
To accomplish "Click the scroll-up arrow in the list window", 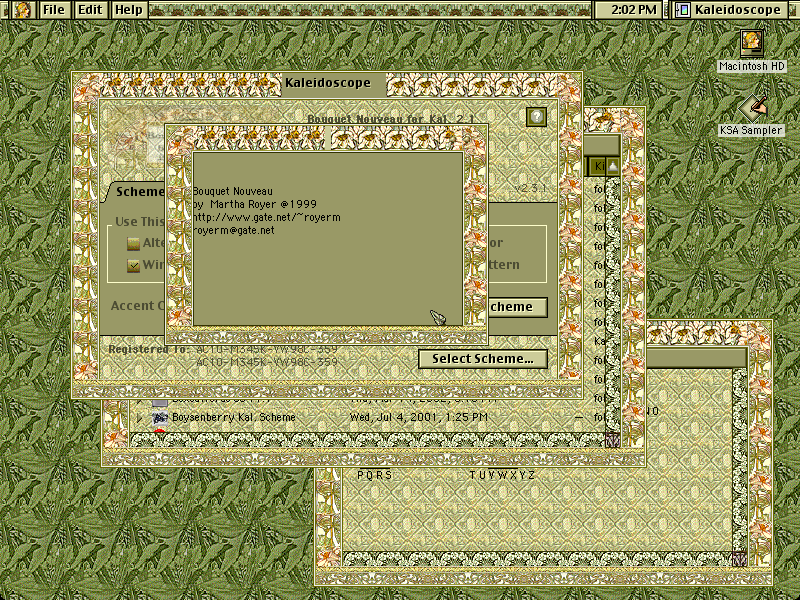I will tap(613, 166).
